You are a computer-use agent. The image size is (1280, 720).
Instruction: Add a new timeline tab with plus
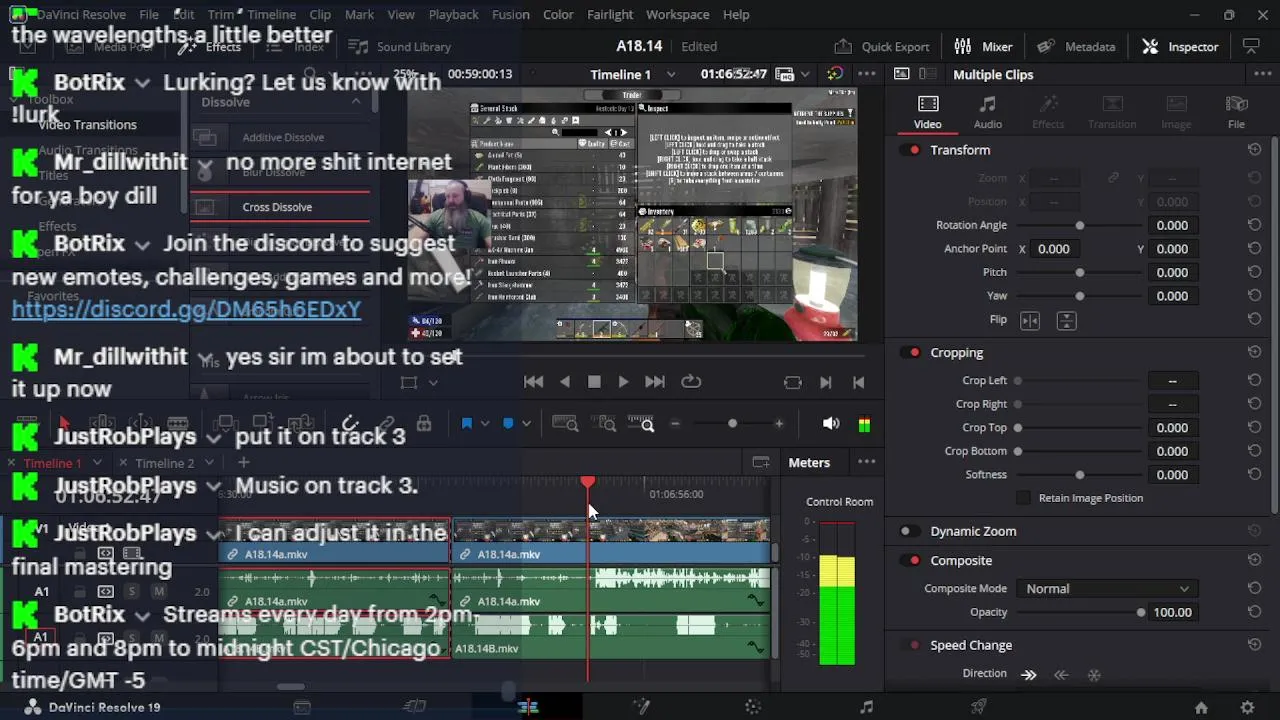243,462
